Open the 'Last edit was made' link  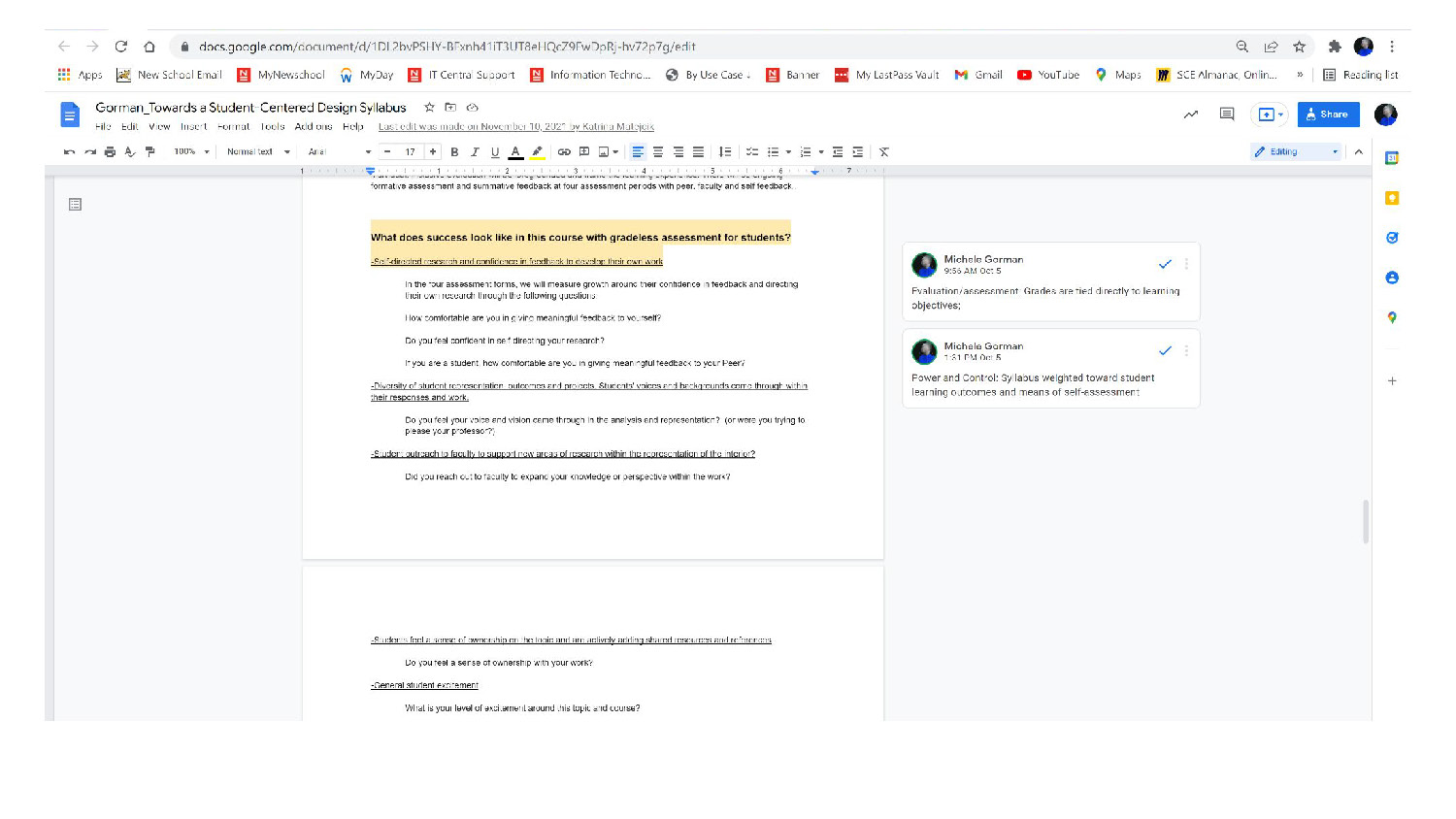coord(515,127)
